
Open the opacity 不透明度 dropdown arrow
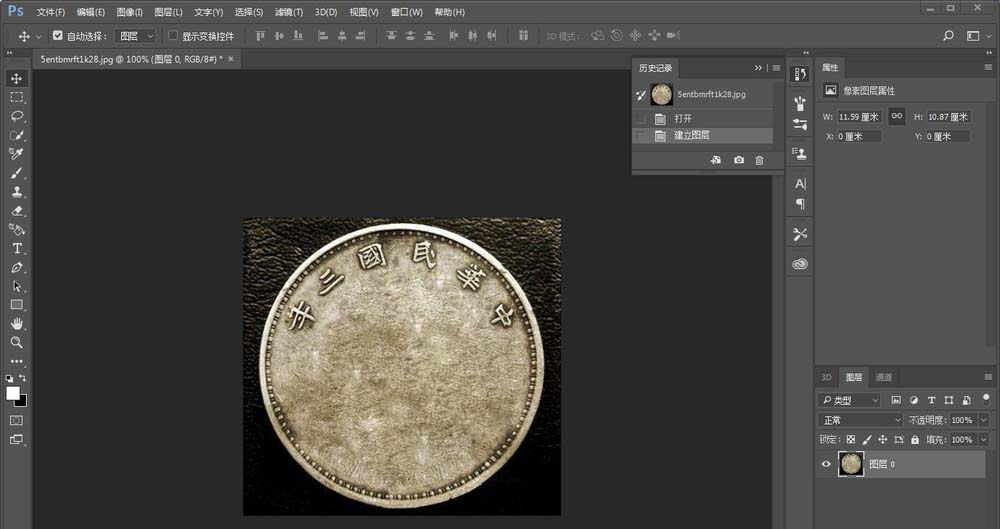tap(983, 420)
